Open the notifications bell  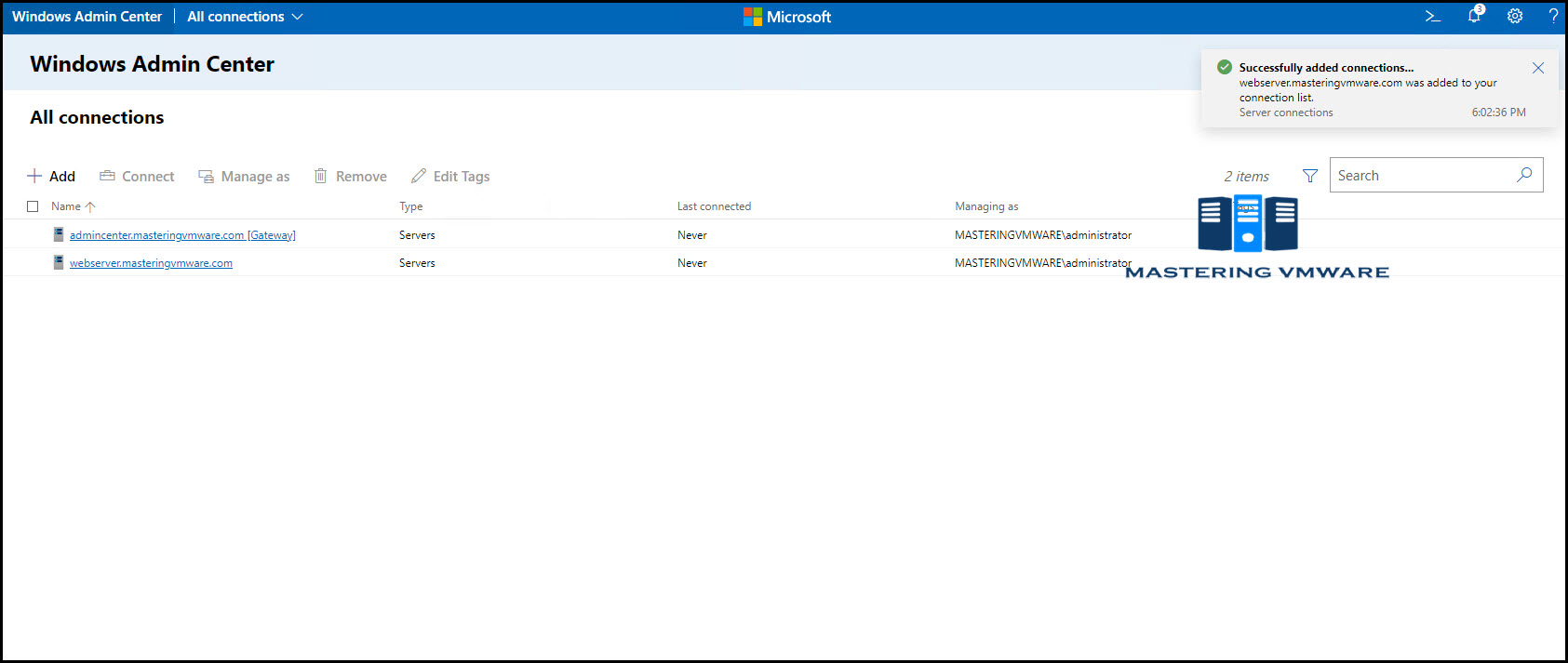pos(1475,16)
